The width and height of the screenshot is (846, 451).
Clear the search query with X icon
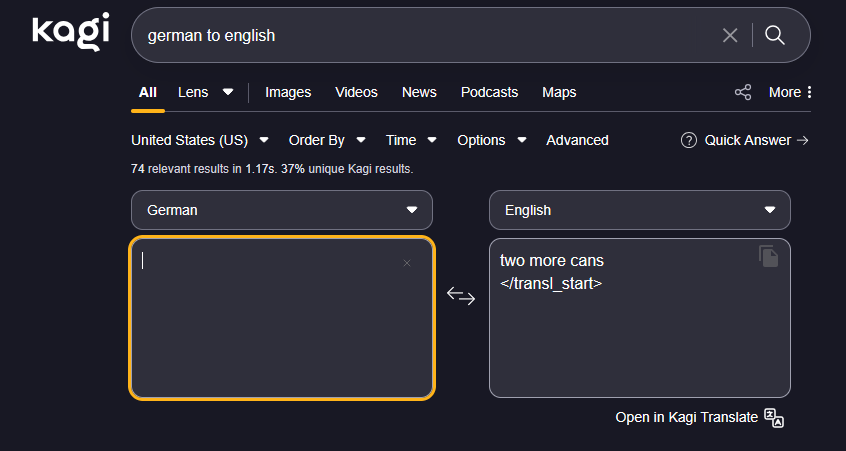[730, 36]
